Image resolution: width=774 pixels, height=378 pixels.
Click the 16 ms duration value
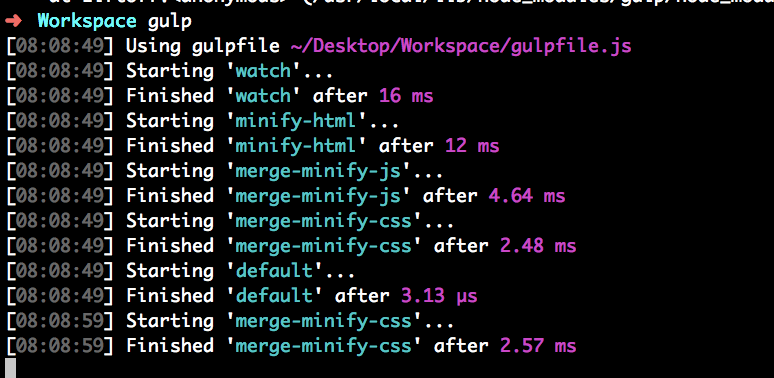(406, 96)
